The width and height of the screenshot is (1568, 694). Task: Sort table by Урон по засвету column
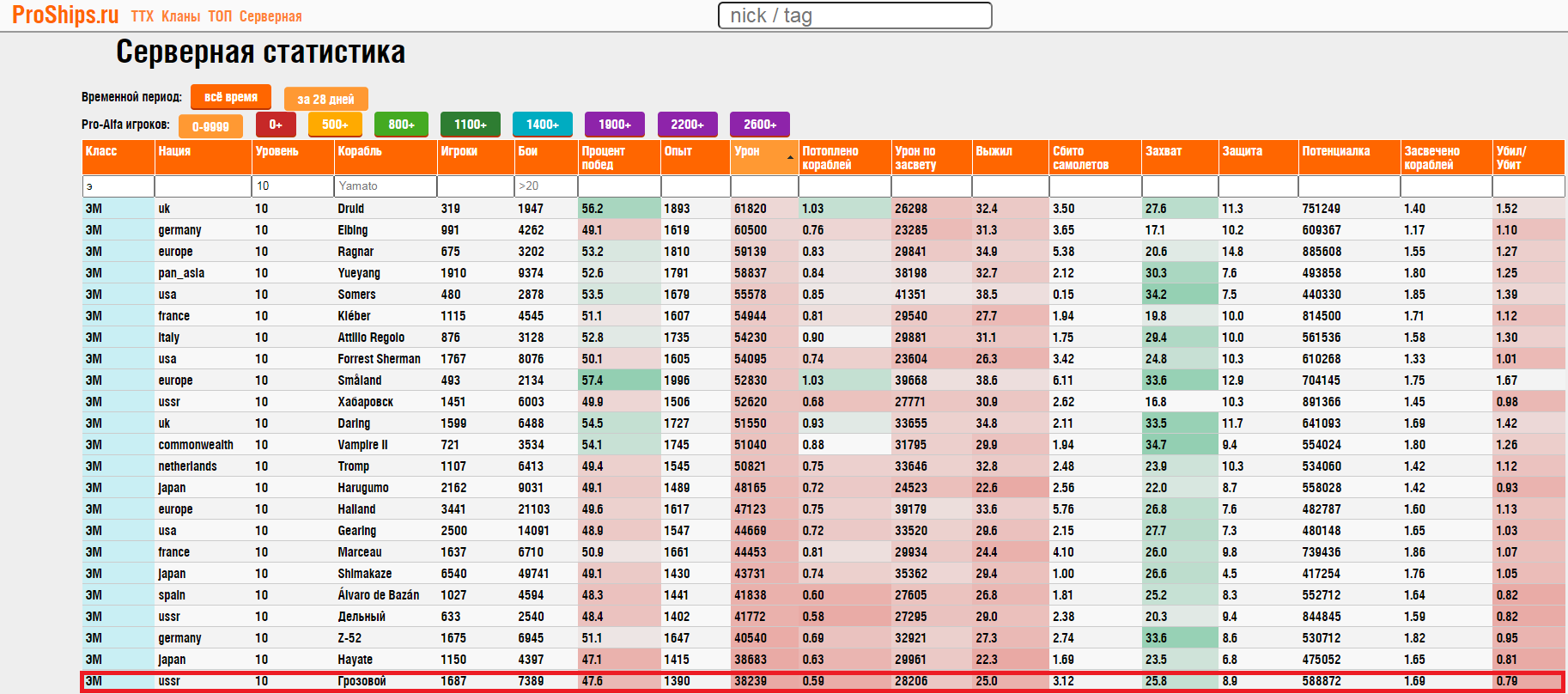pyautogui.click(x=932, y=157)
